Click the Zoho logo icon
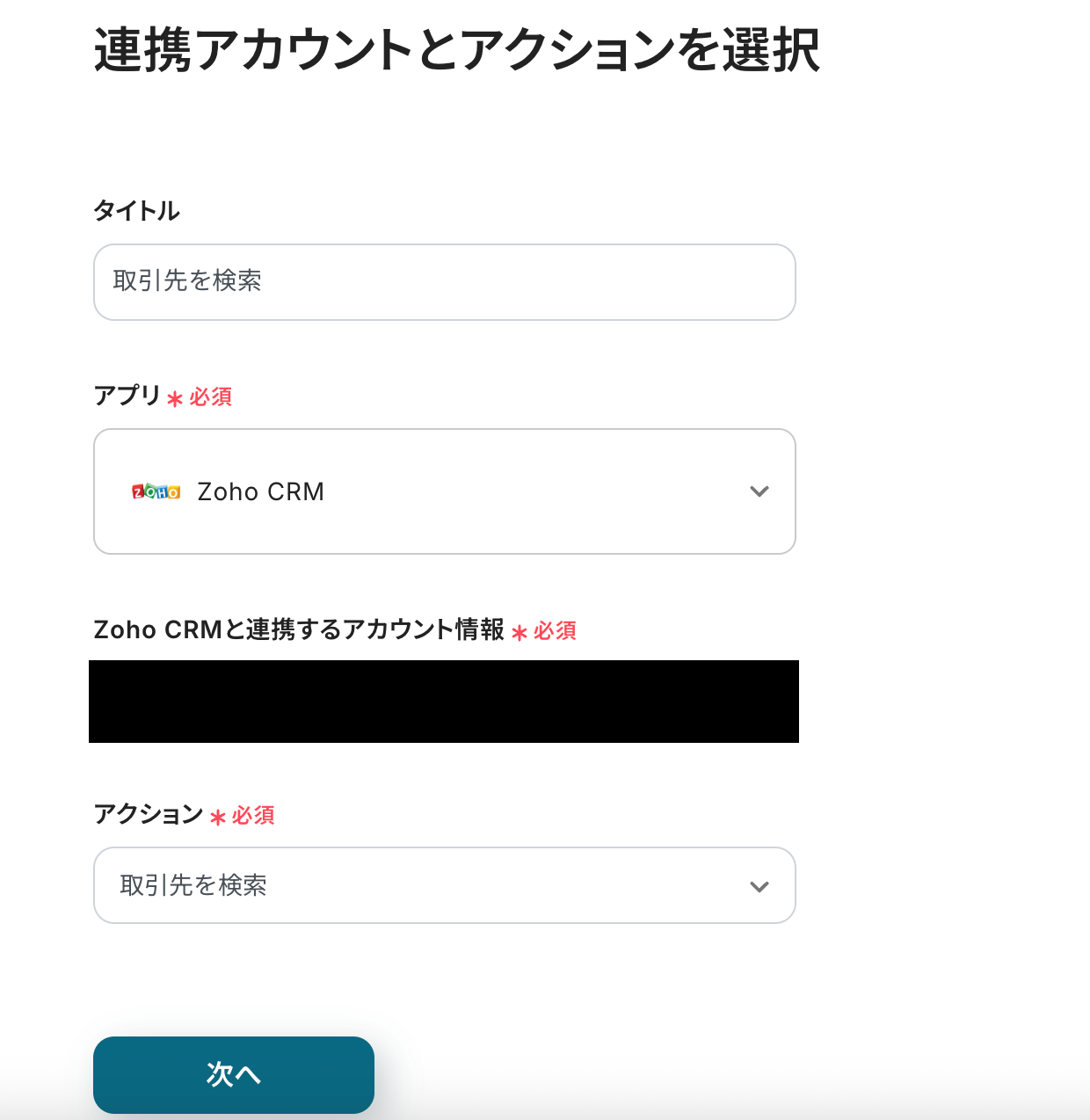 coord(156,491)
